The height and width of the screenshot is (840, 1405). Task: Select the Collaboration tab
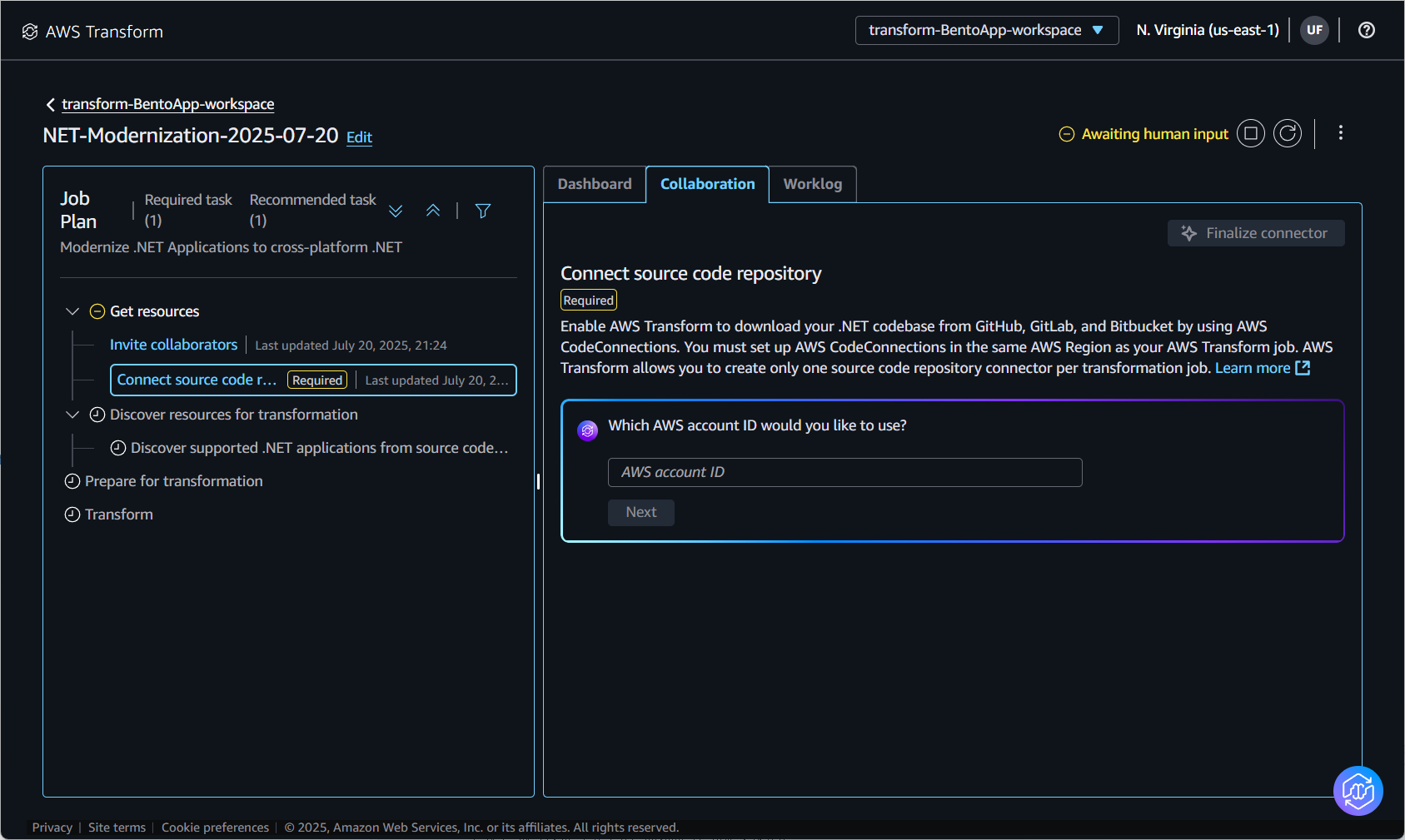(708, 184)
